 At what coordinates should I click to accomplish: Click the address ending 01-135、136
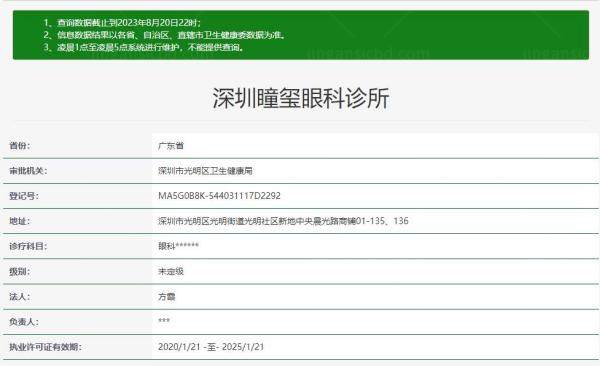coord(283,221)
